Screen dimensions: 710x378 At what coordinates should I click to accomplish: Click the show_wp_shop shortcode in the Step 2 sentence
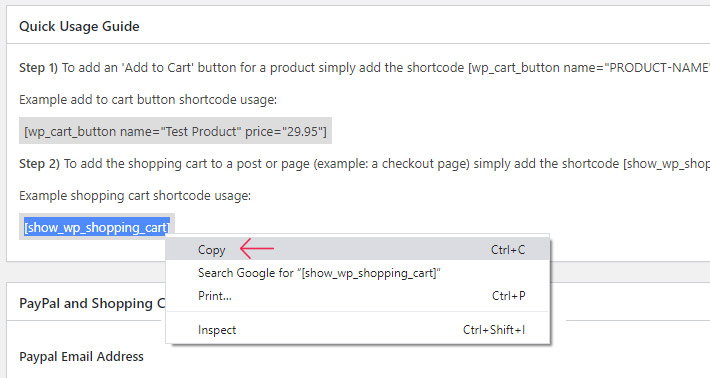[x=667, y=164]
